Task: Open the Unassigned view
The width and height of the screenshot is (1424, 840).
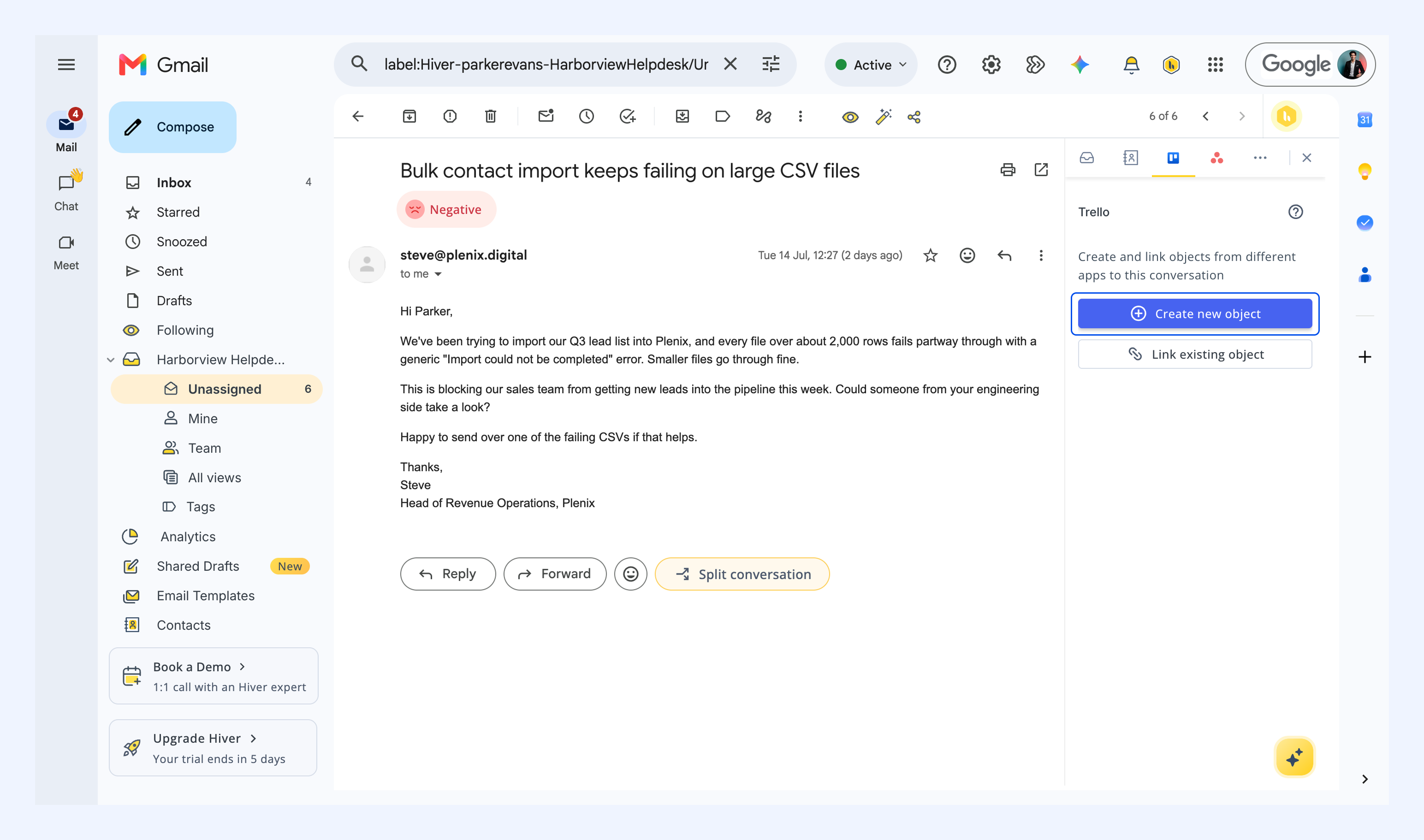Action: click(216, 390)
